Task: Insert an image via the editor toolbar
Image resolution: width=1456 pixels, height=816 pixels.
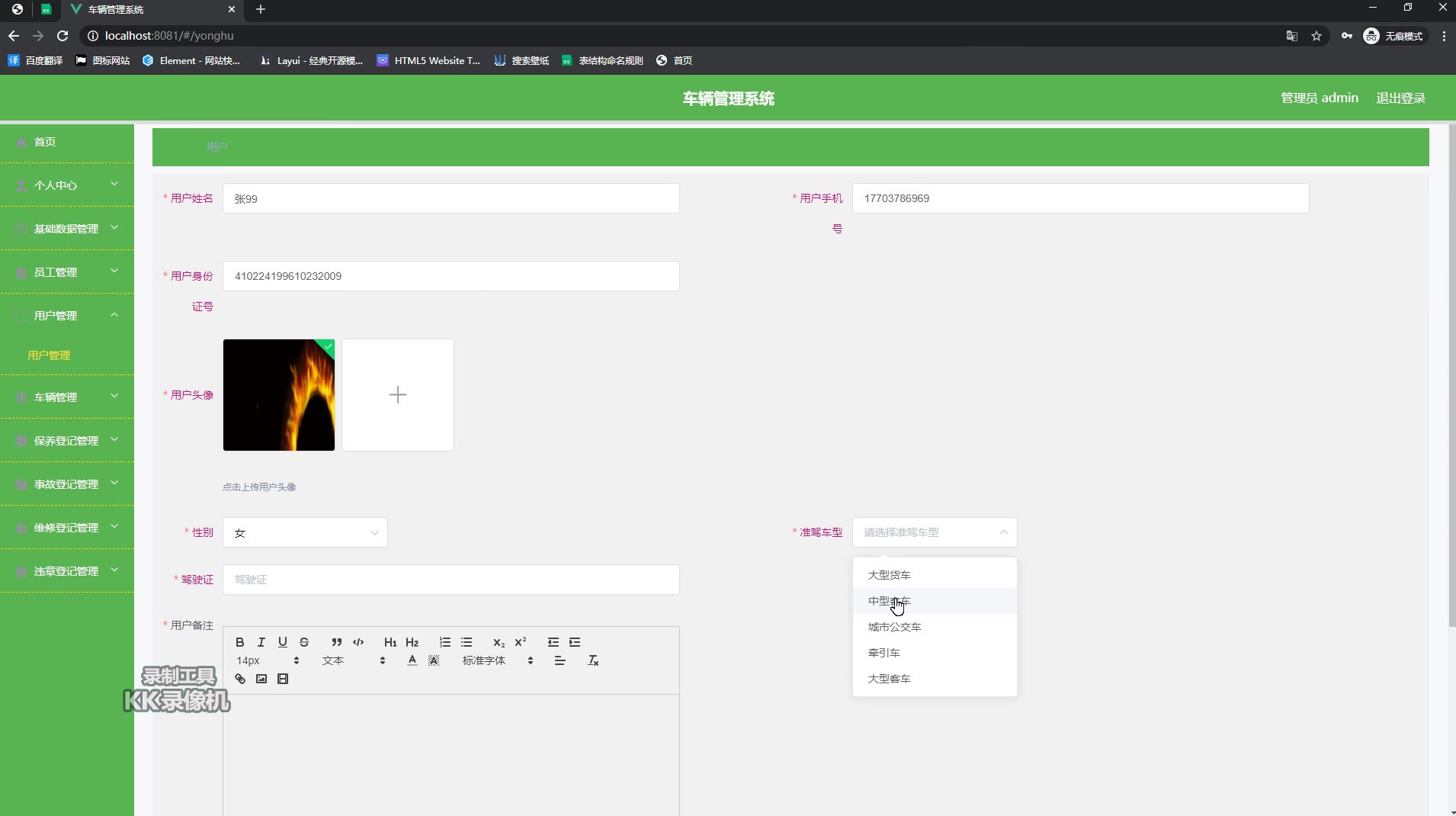Action: click(261, 679)
